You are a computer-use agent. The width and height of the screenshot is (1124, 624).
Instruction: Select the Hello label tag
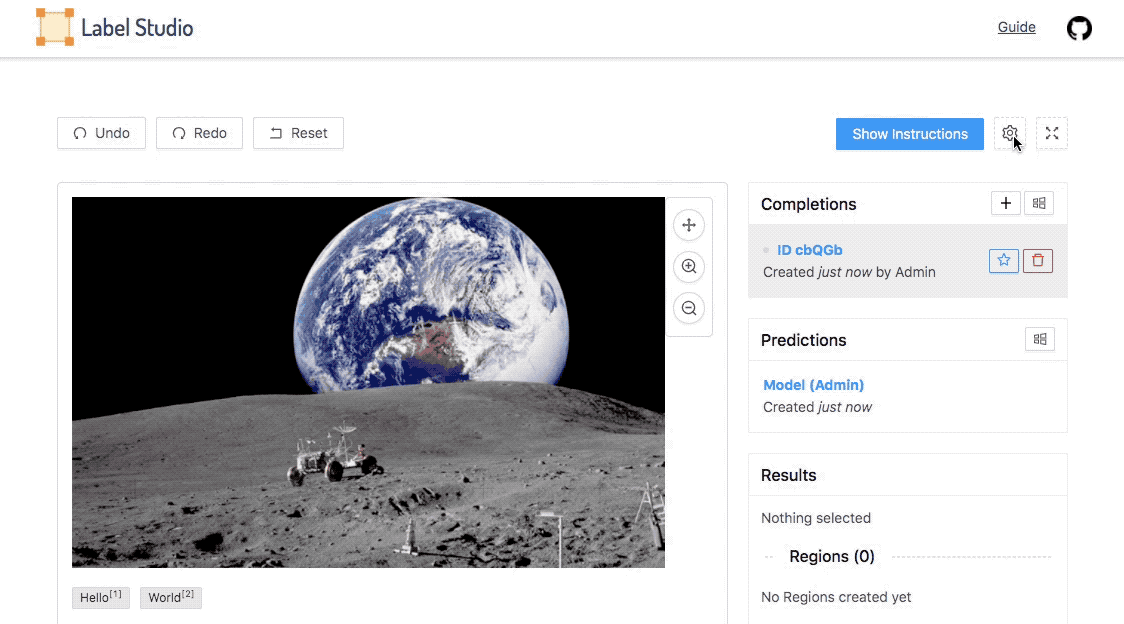pos(100,598)
